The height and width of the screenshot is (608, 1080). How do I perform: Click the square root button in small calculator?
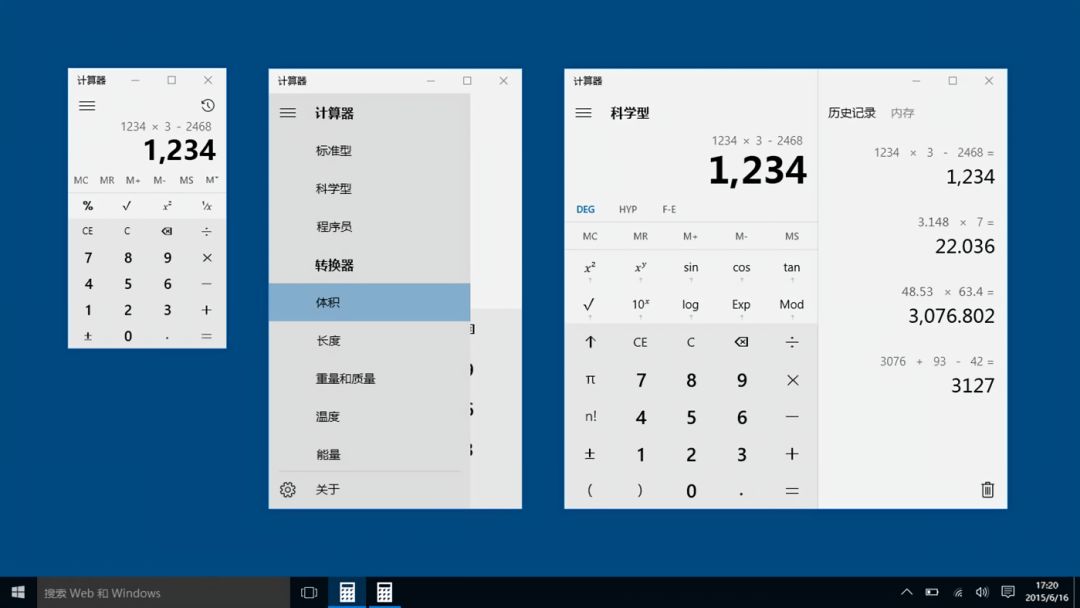point(127,206)
